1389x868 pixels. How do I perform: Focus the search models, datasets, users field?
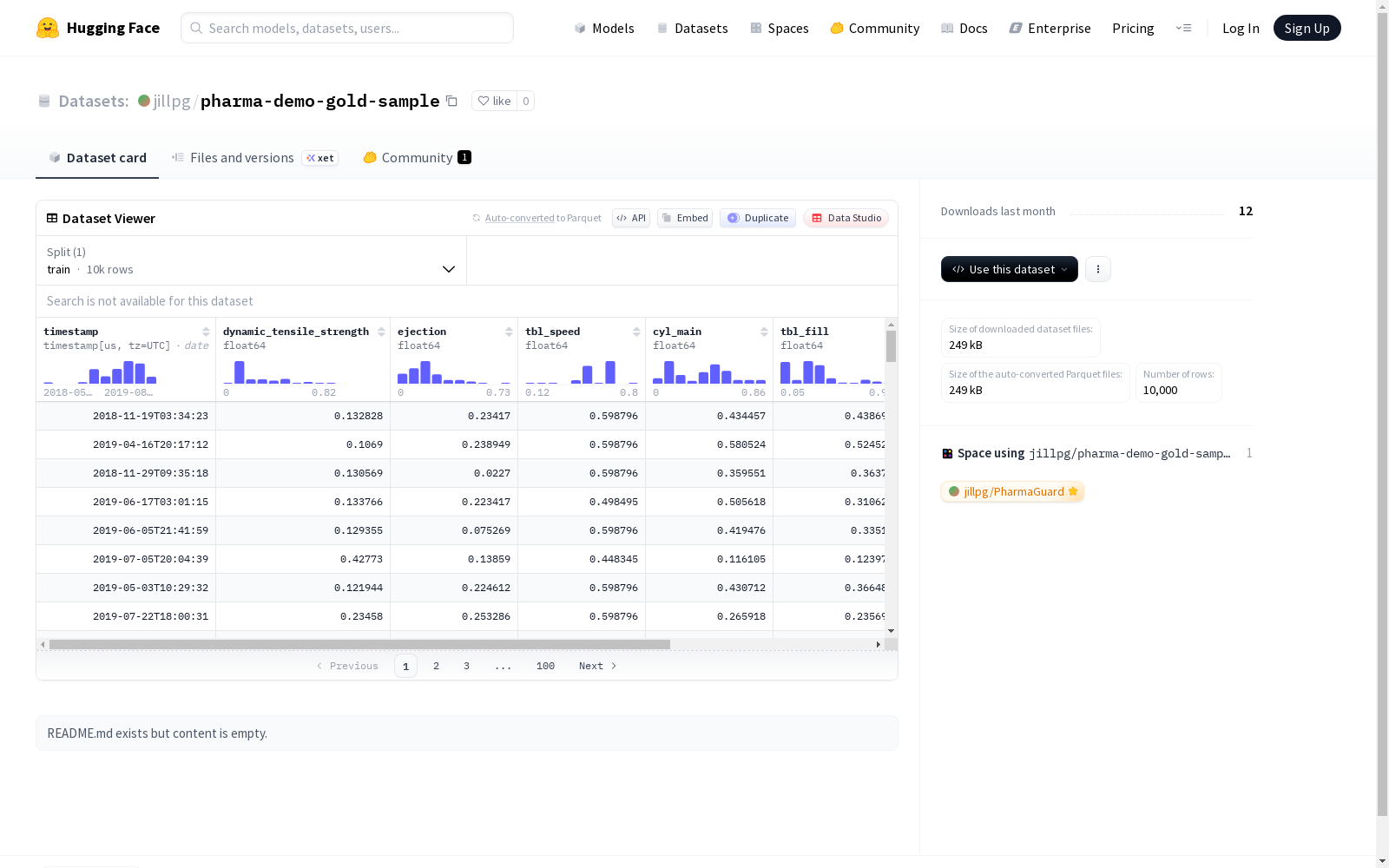coord(347,28)
